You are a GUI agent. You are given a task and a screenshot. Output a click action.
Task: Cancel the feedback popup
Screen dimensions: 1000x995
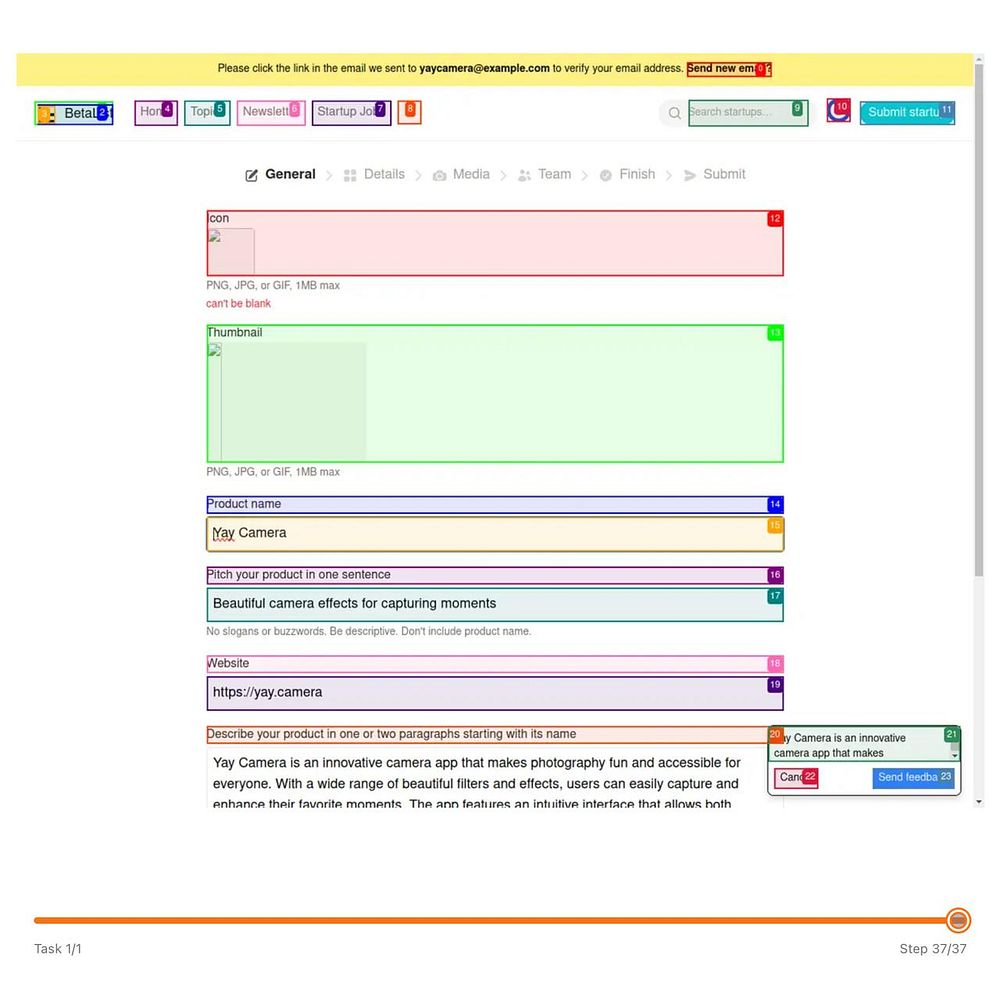[x=796, y=778]
